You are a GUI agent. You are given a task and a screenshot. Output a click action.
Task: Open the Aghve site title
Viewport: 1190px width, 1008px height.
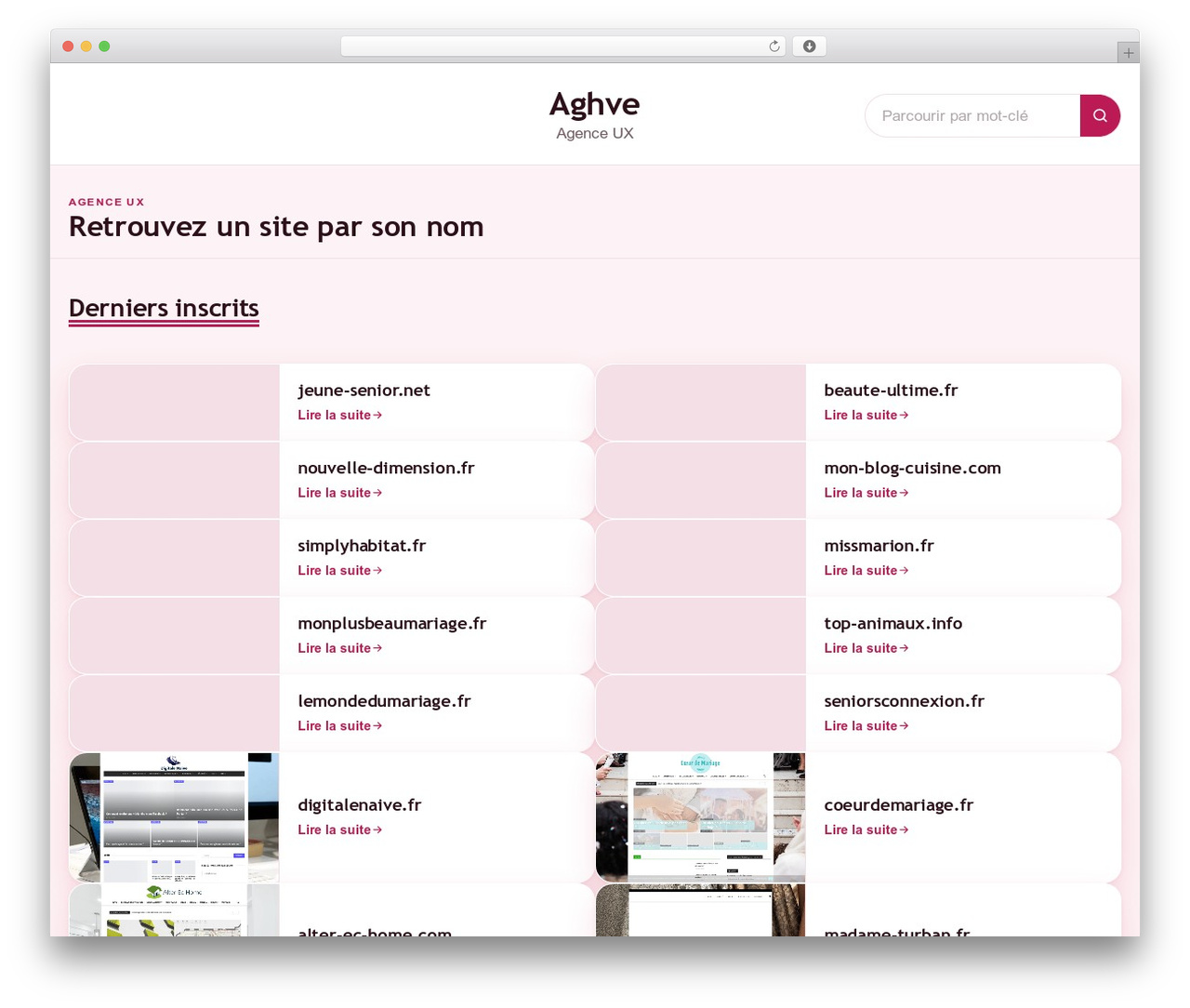(595, 104)
